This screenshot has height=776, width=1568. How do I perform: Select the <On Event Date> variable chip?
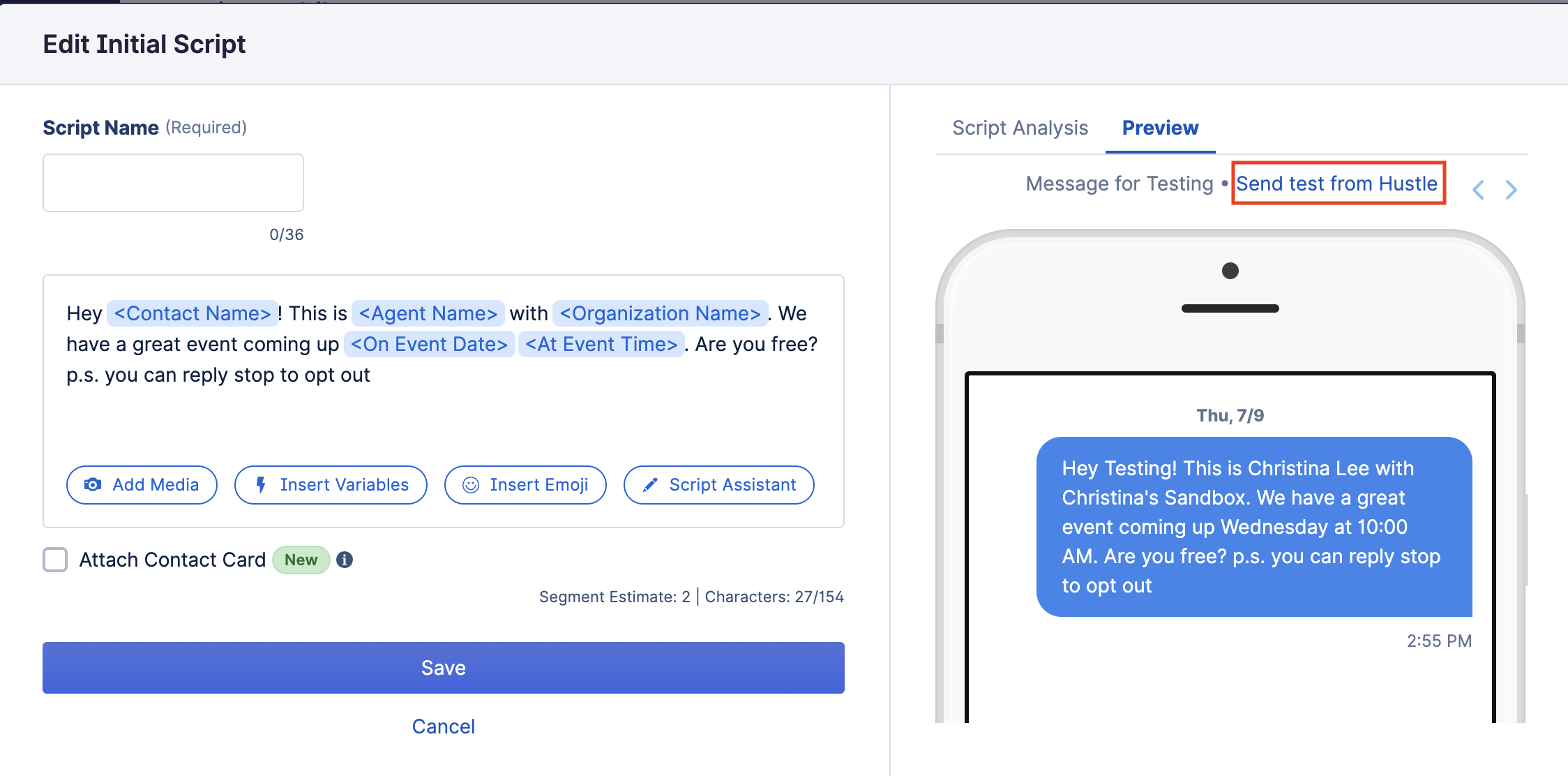[430, 344]
